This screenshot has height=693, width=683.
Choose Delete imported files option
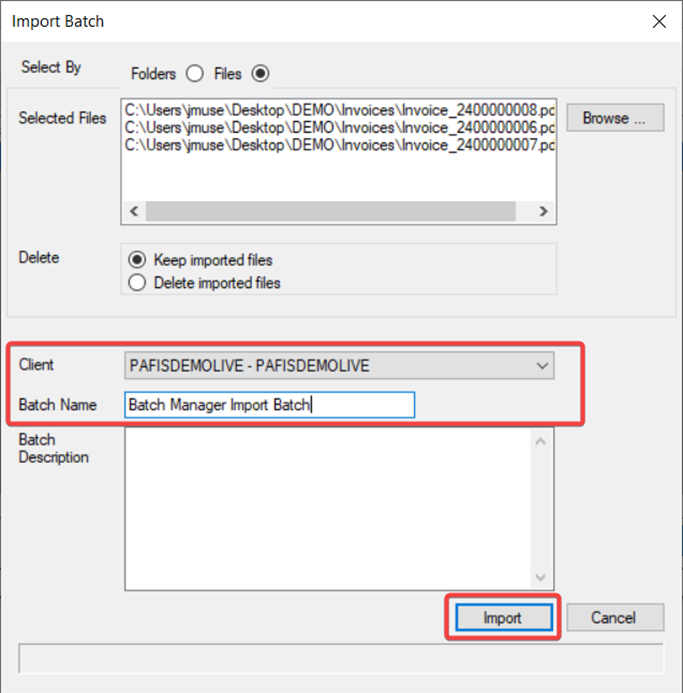pyautogui.click(x=138, y=283)
